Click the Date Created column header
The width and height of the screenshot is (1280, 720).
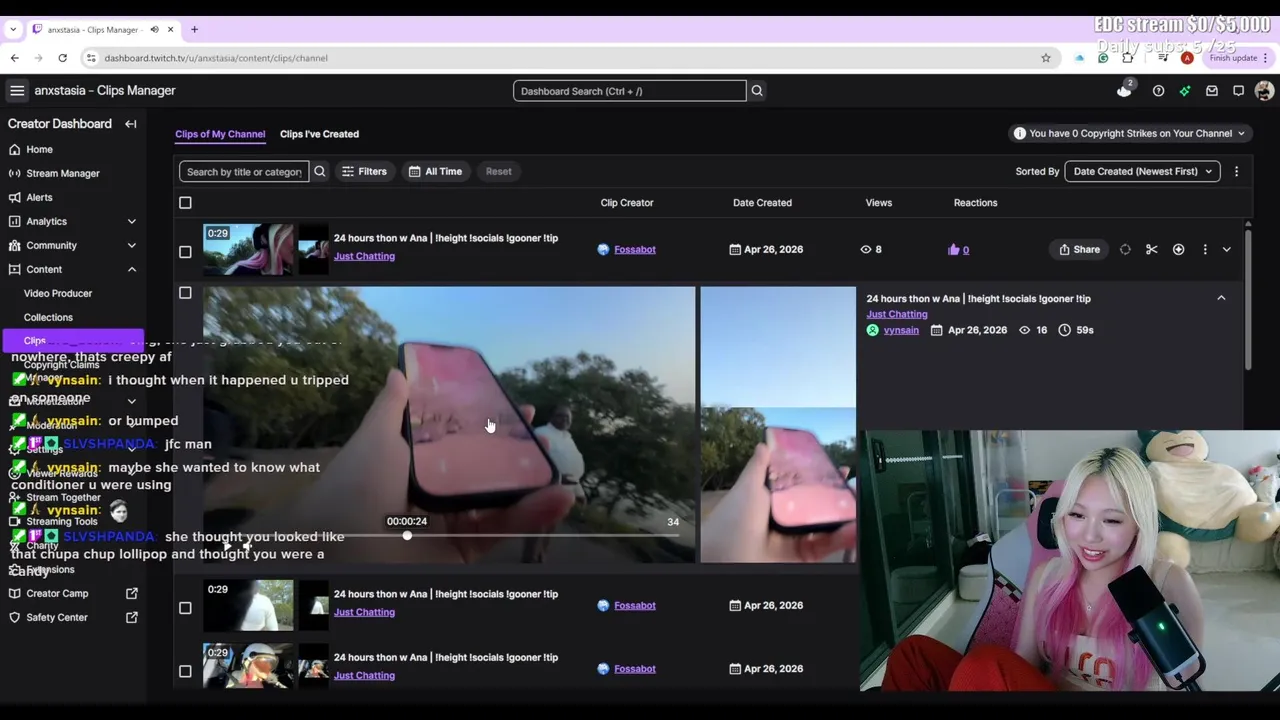tap(762, 203)
